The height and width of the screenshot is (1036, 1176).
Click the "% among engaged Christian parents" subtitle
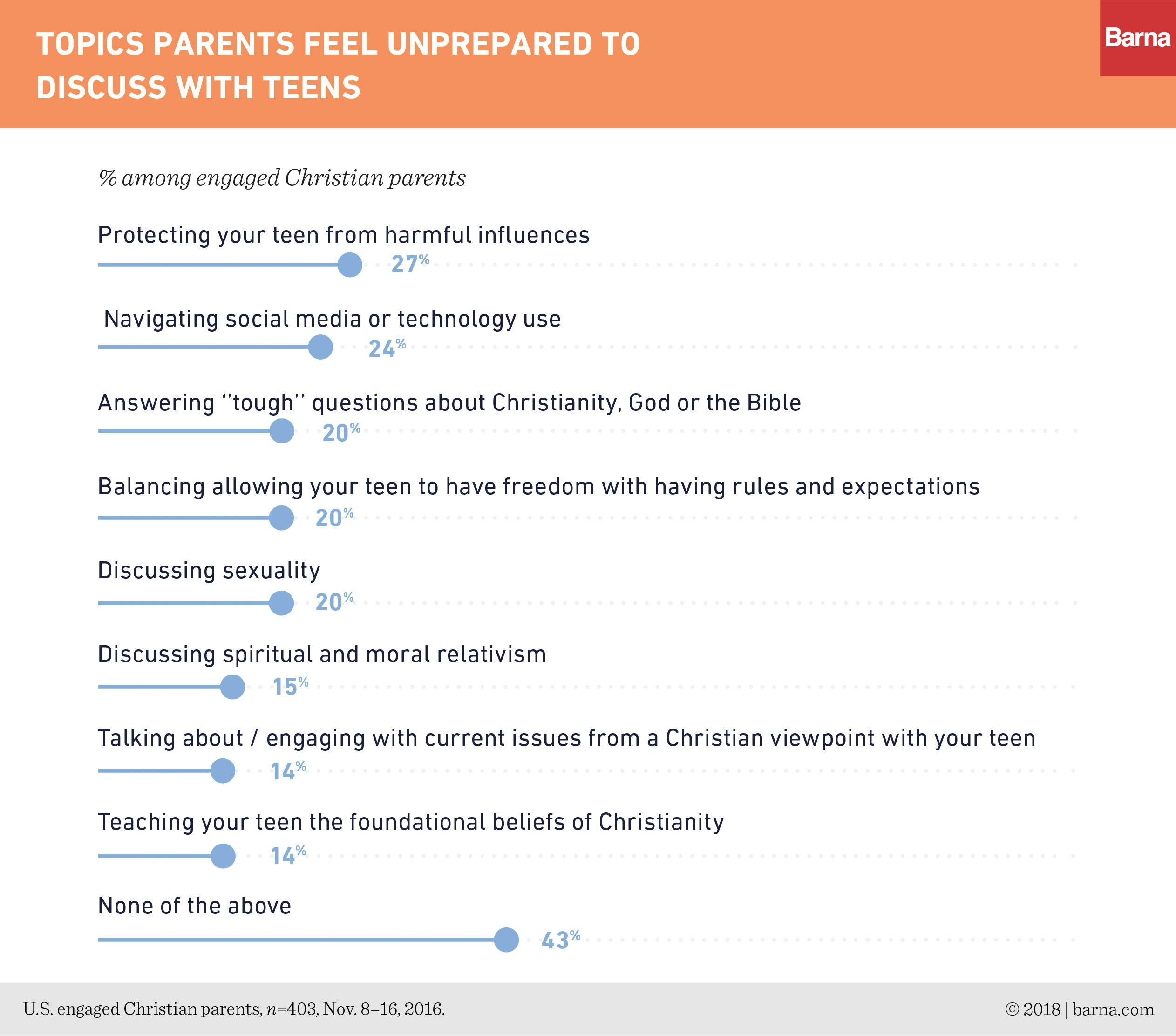[282, 178]
